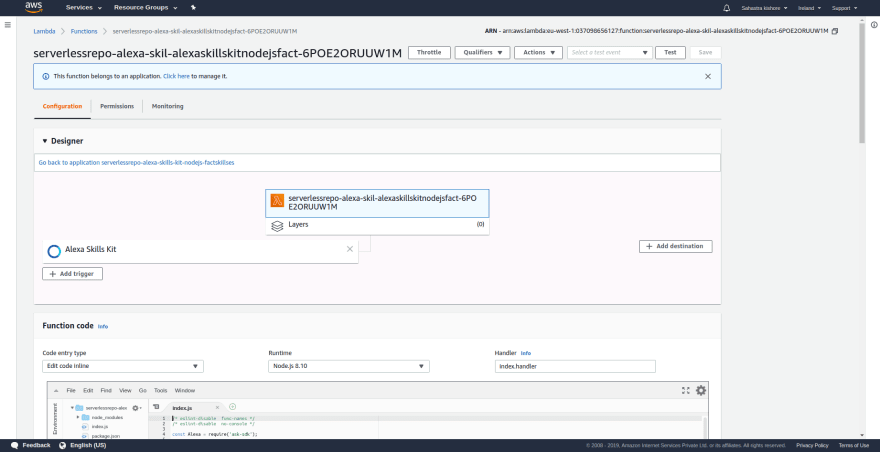
Task: Open the editor Window menu
Action: [185, 390]
